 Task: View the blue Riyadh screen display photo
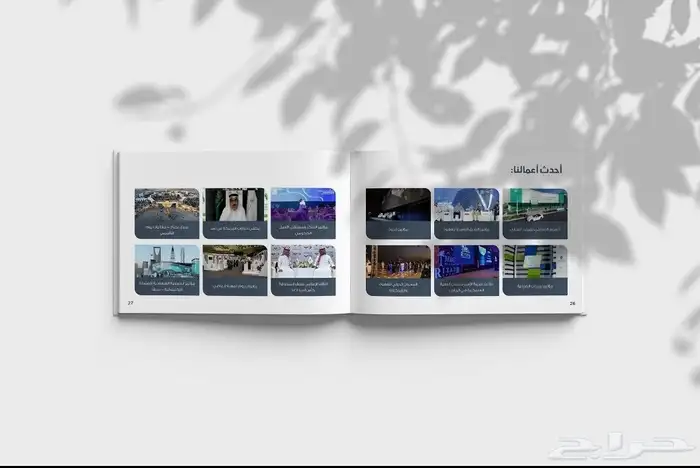click(466, 260)
